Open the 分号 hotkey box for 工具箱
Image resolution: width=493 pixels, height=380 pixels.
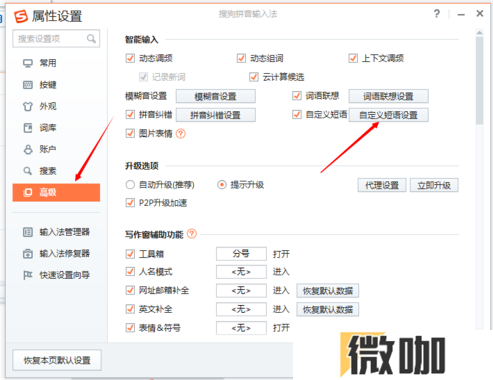pos(241,254)
